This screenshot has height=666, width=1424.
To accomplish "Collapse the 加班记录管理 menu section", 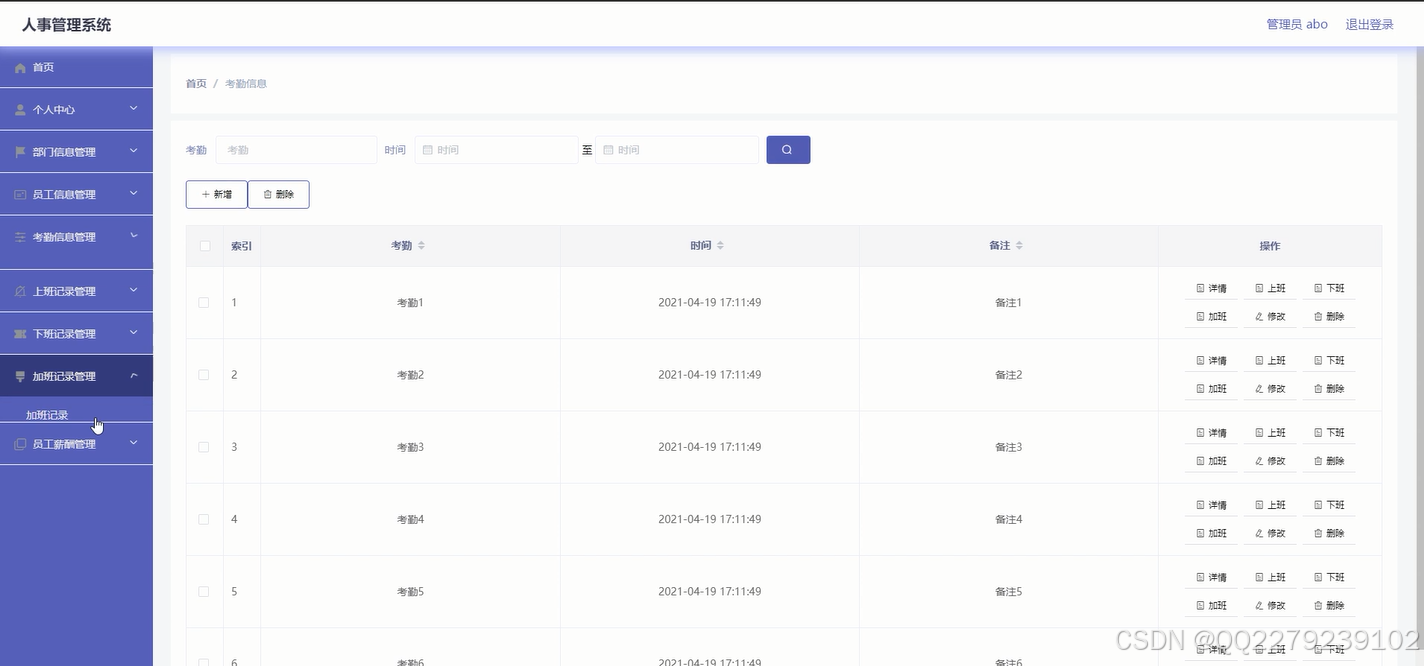I will (x=76, y=375).
